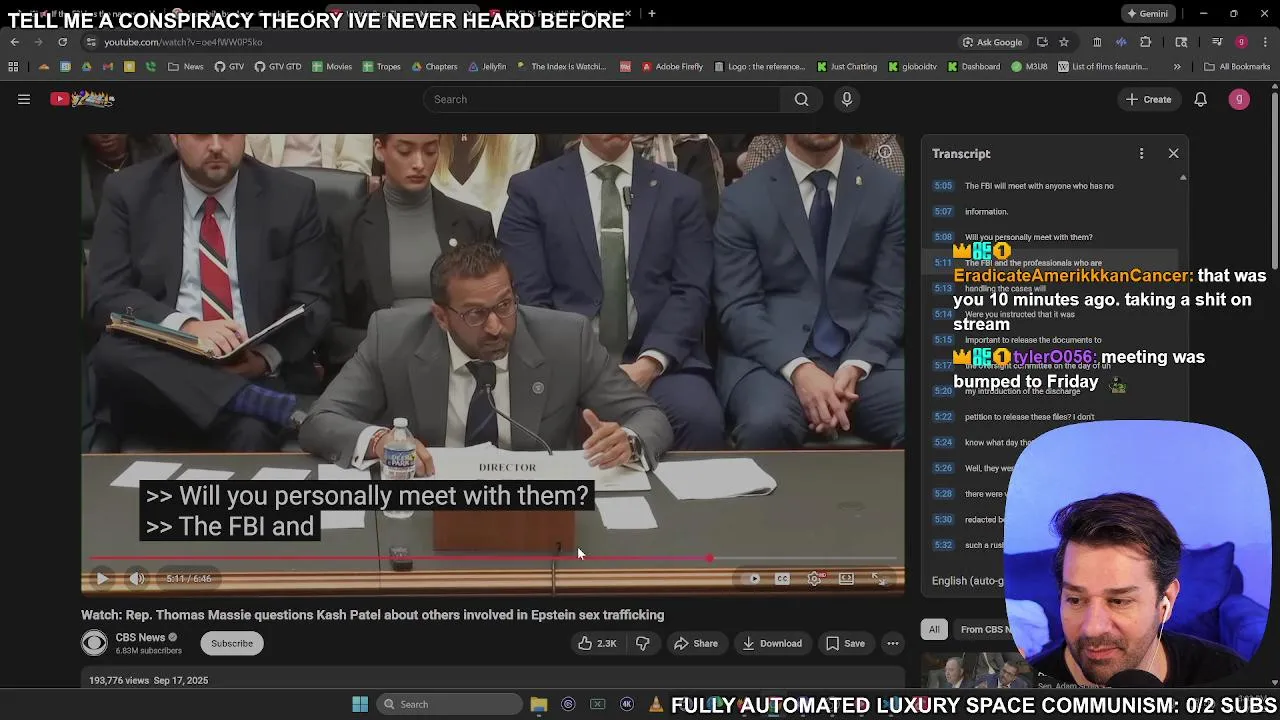Dislike the video with the thumbs down

(x=642, y=643)
